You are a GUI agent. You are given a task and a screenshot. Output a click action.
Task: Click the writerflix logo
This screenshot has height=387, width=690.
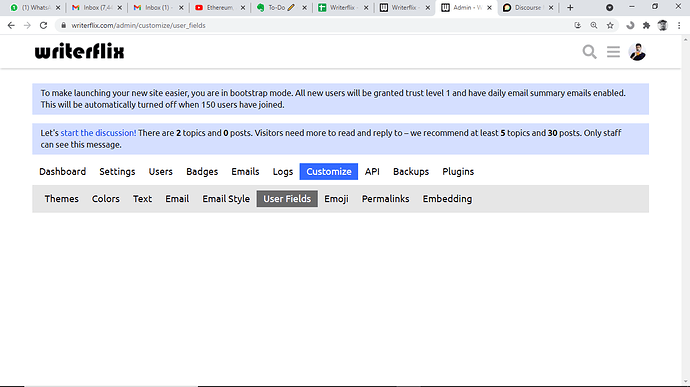click(x=80, y=52)
